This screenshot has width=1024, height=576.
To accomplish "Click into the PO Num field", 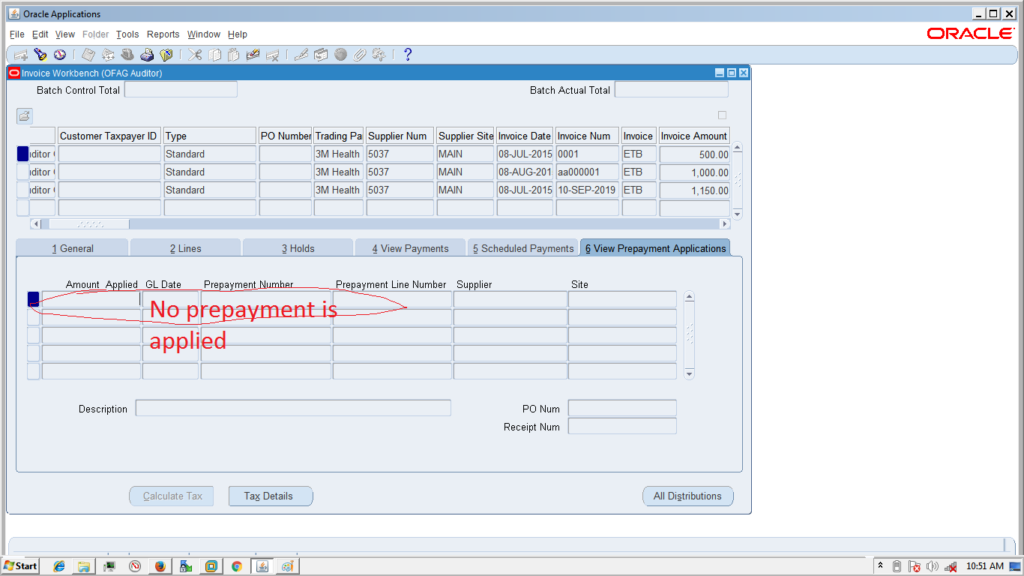I will click(x=622, y=408).
